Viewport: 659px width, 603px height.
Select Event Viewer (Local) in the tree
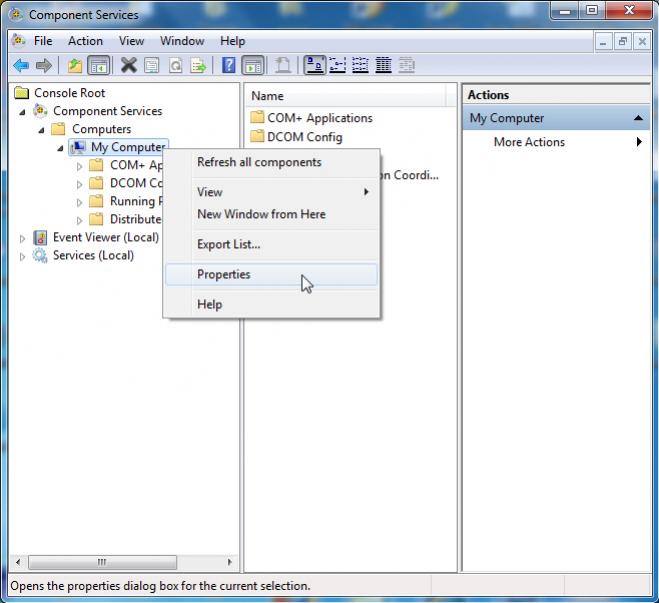[106, 237]
